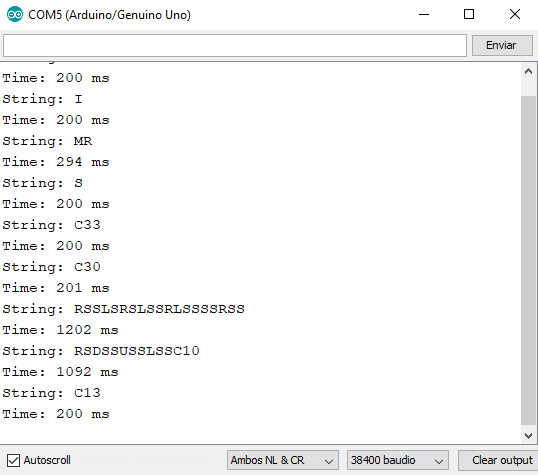538x475 pixels.
Task: Maximize the COM5 serial monitor window
Action: click(x=469, y=14)
